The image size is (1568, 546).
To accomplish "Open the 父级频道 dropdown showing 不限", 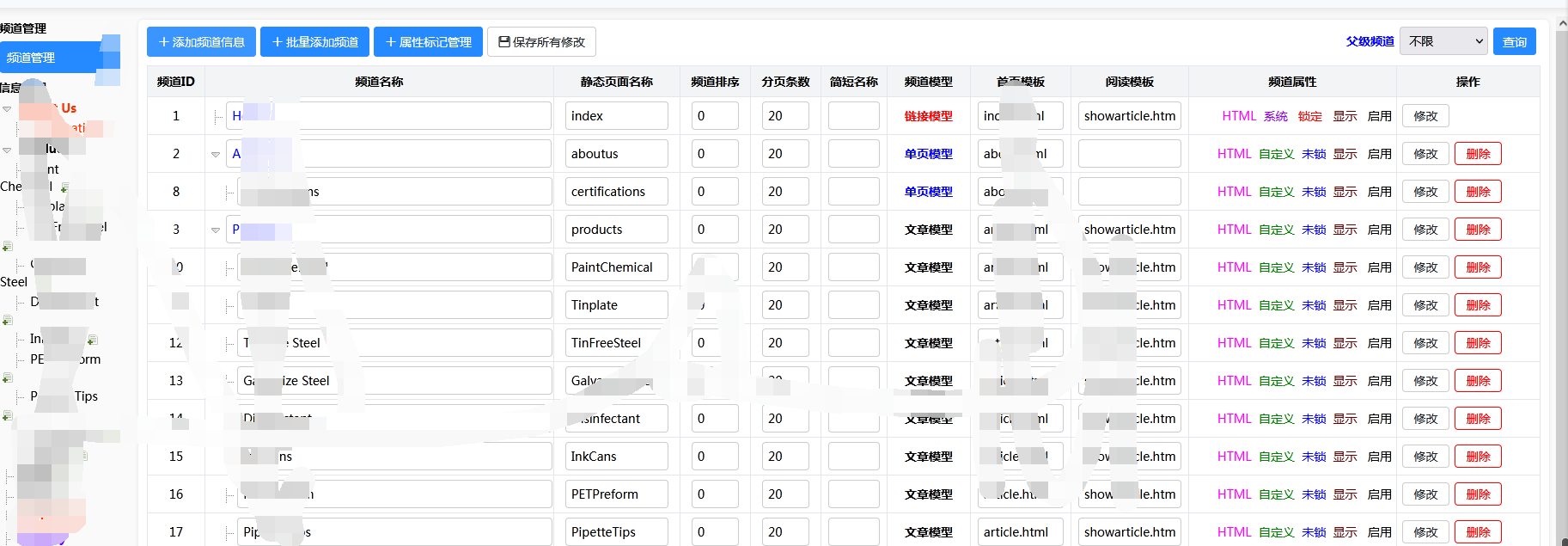I will point(1443,41).
